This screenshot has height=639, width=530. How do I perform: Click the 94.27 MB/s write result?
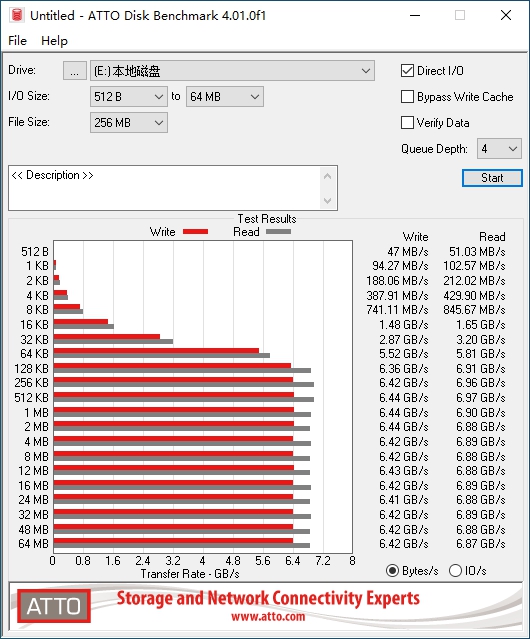pyautogui.click(x=400, y=266)
